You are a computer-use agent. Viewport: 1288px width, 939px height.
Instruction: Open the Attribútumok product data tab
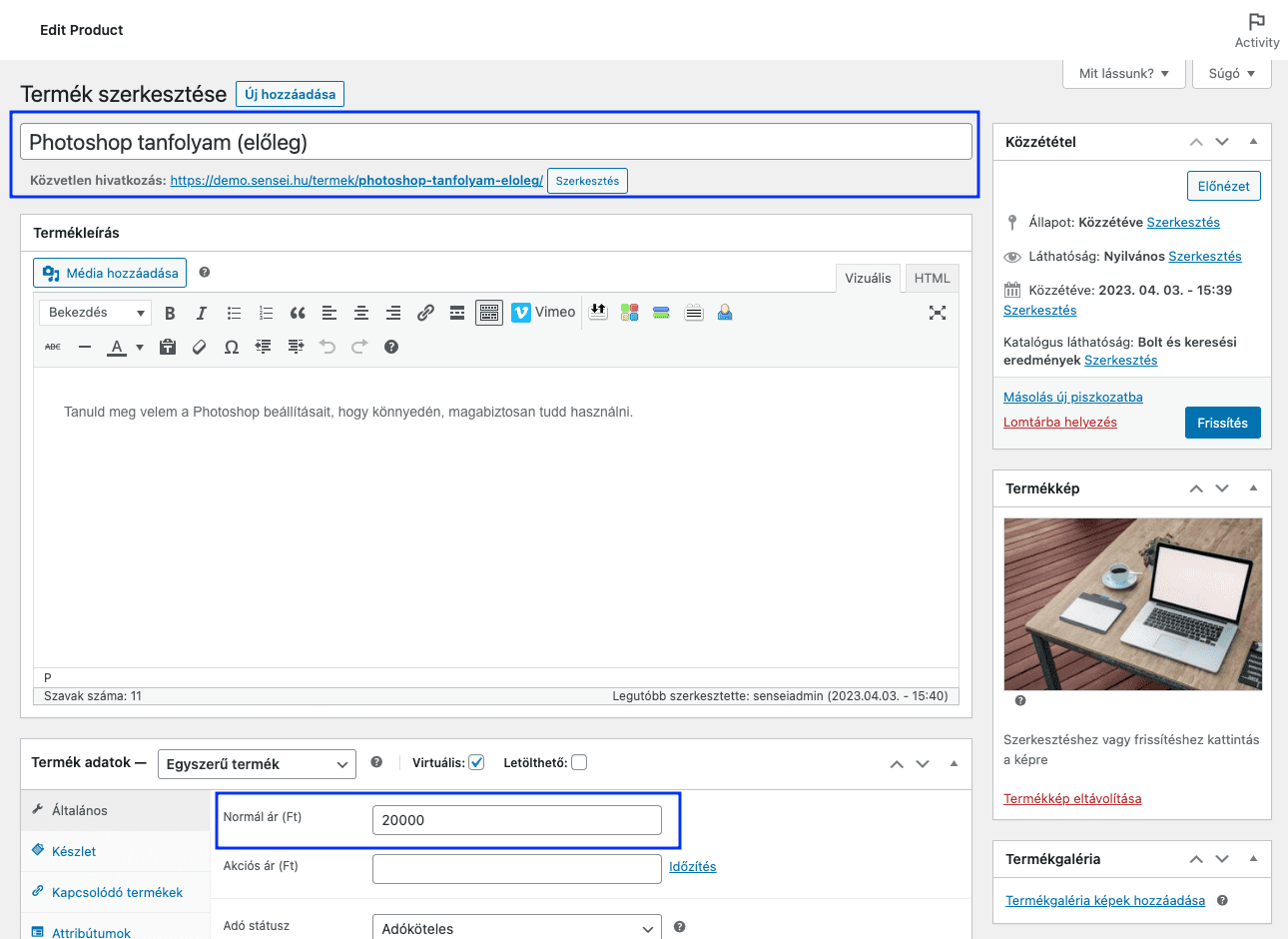coord(115,929)
